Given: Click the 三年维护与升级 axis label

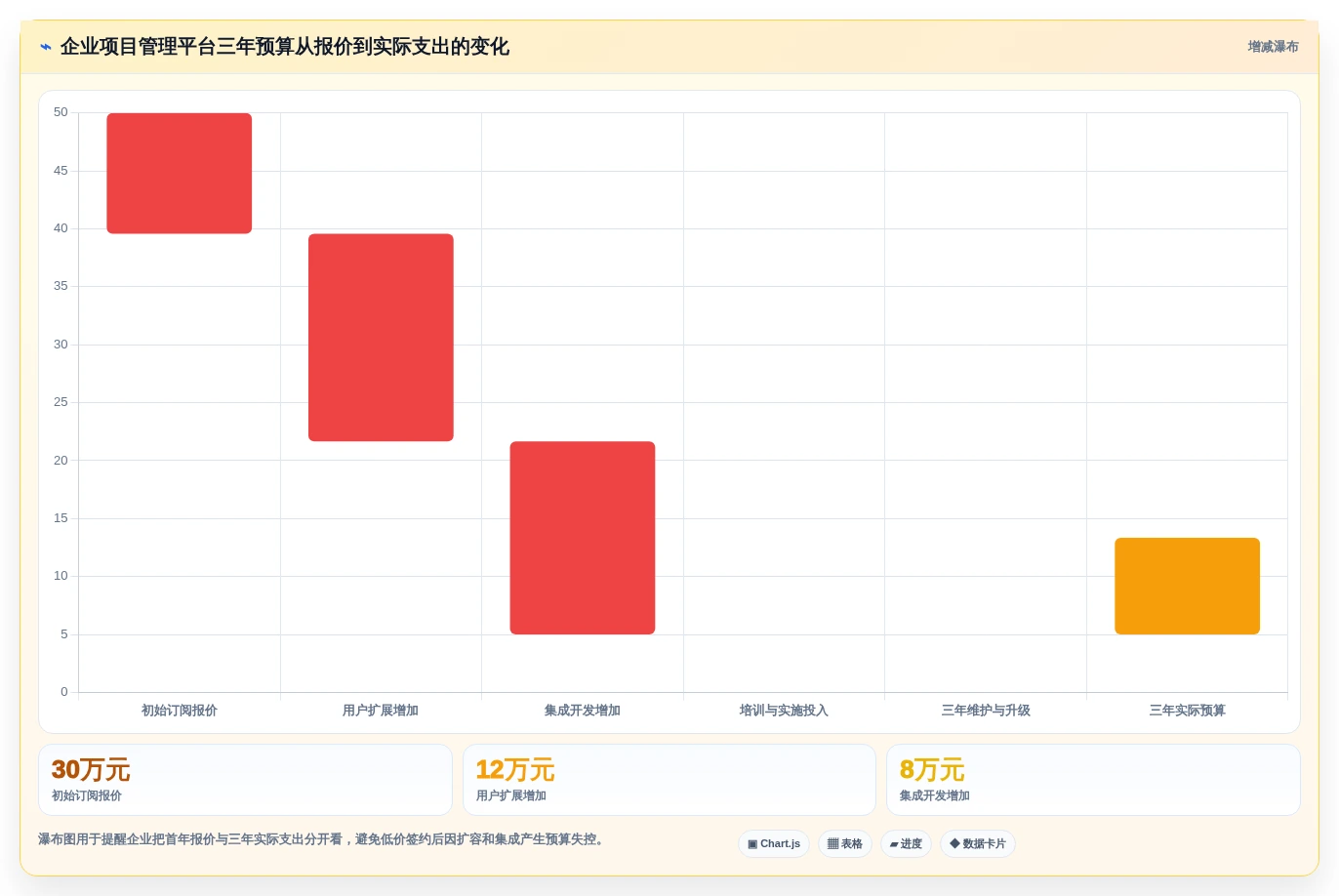Looking at the screenshot, I should [x=986, y=711].
